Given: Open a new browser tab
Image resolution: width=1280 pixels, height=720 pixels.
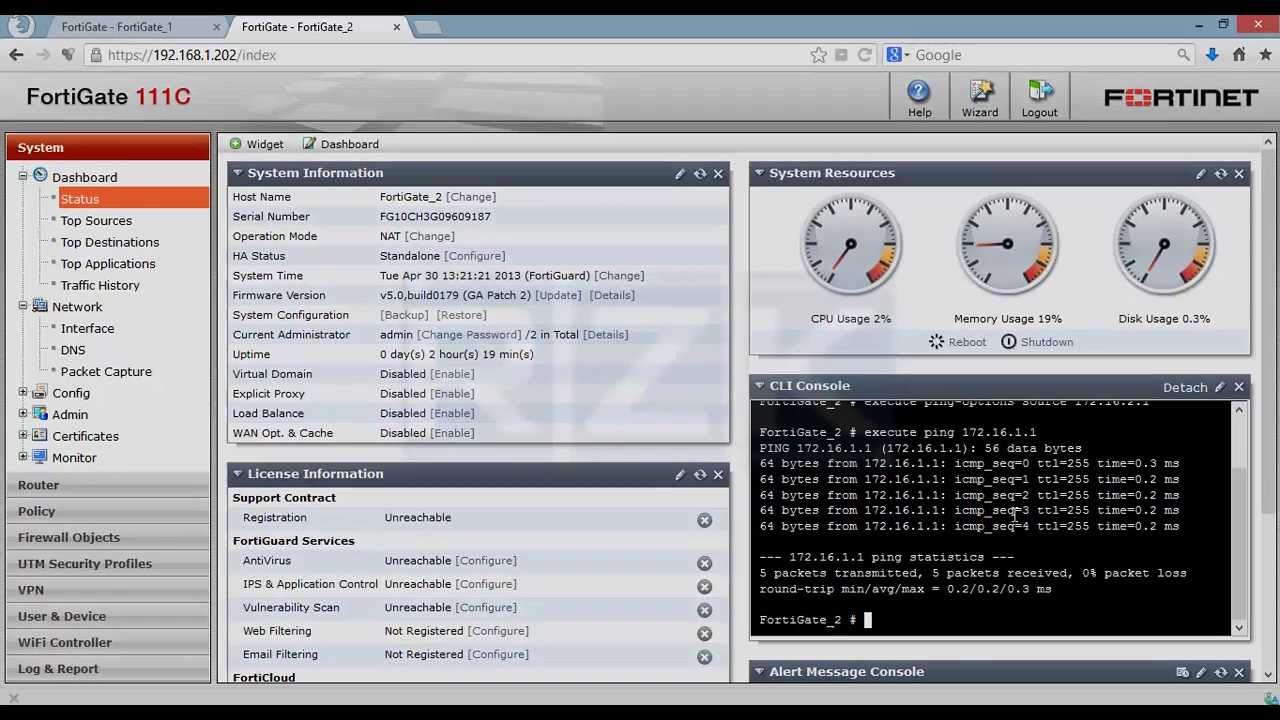Looking at the screenshot, I should tap(428, 27).
